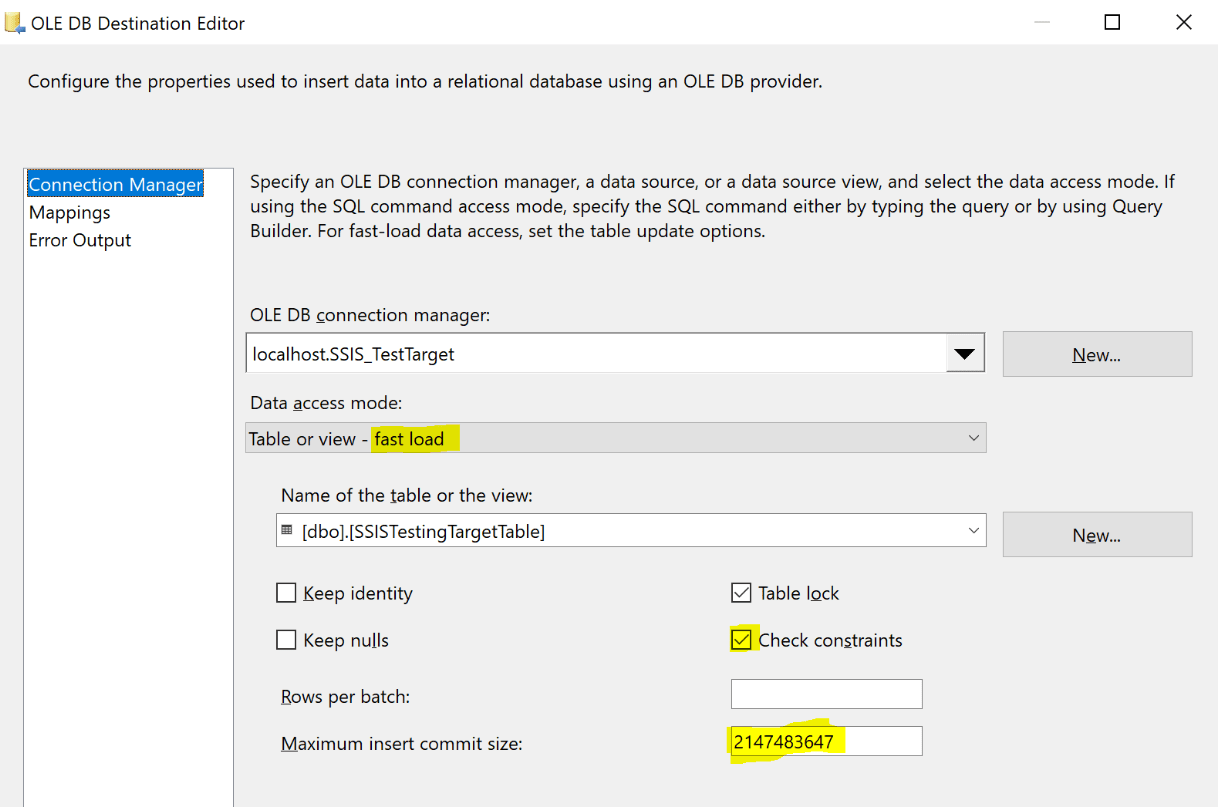Click the OLE DB Destination Editor title icon
This screenshot has height=807, width=1219.
[15, 22]
